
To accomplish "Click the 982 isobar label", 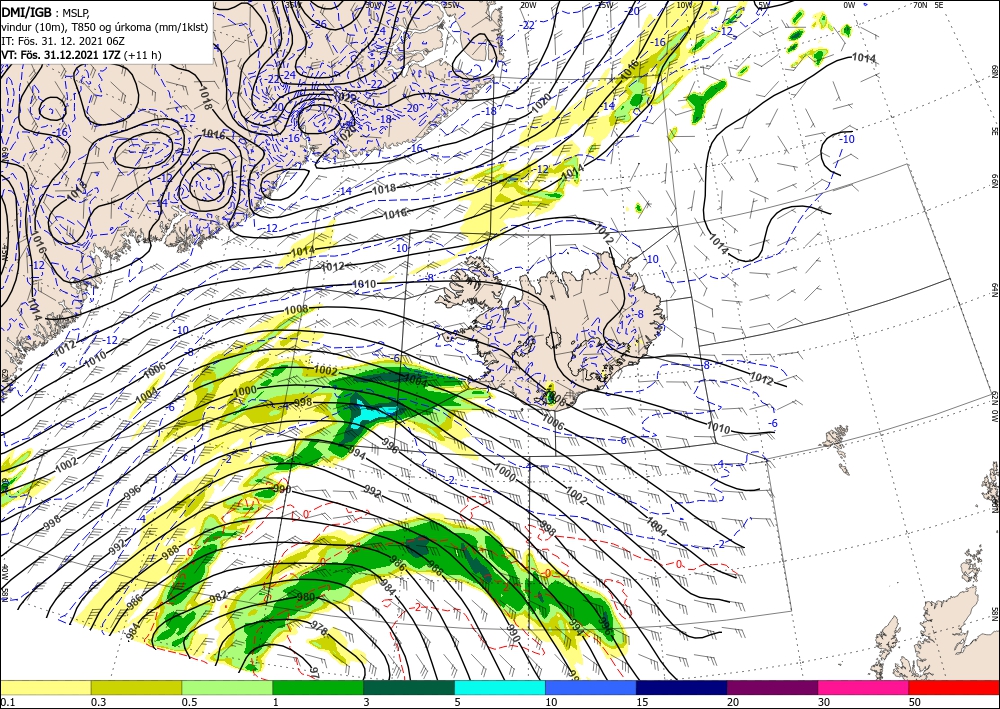I will point(218,596).
